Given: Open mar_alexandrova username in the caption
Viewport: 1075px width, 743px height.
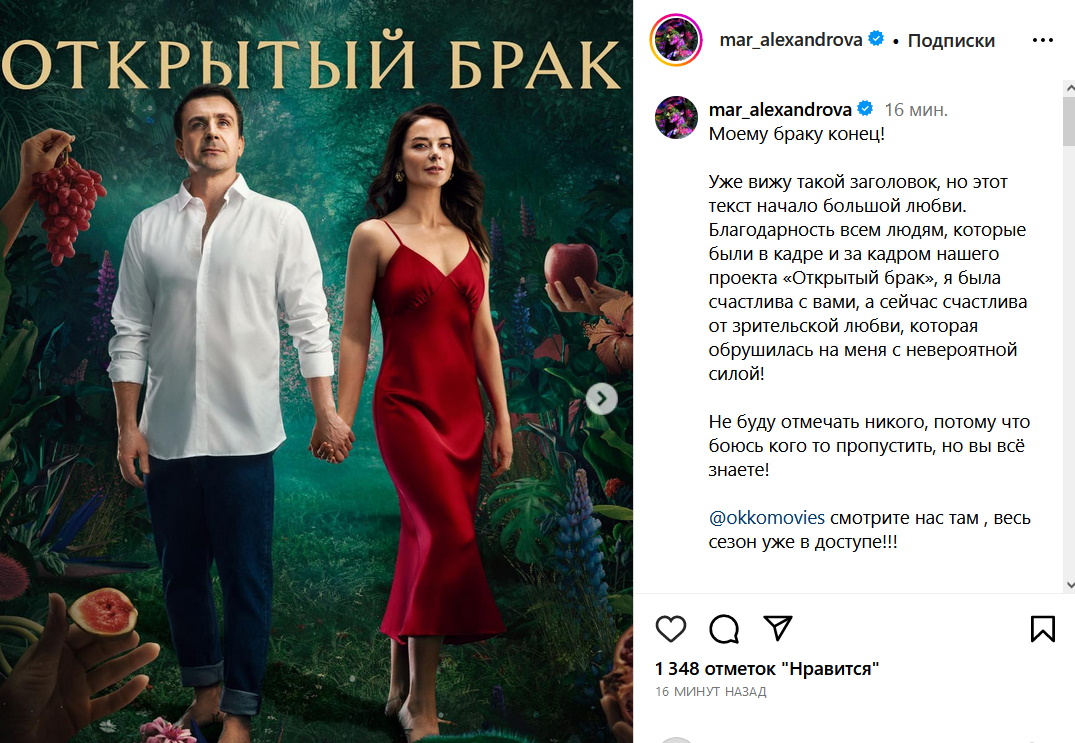Looking at the screenshot, I should pos(780,110).
